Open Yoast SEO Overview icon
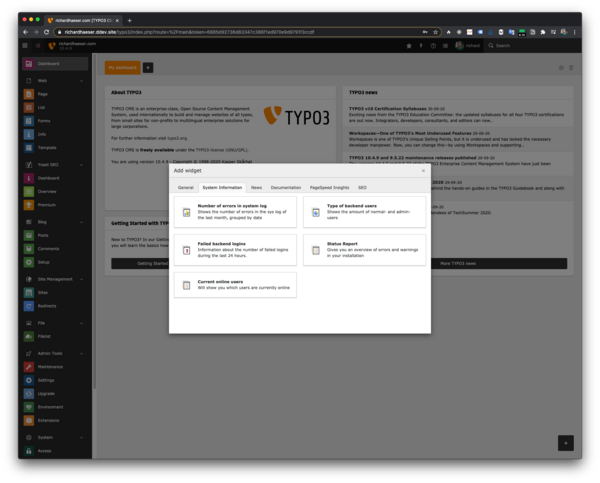The height and width of the screenshot is (483, 600). pos(29,191)
